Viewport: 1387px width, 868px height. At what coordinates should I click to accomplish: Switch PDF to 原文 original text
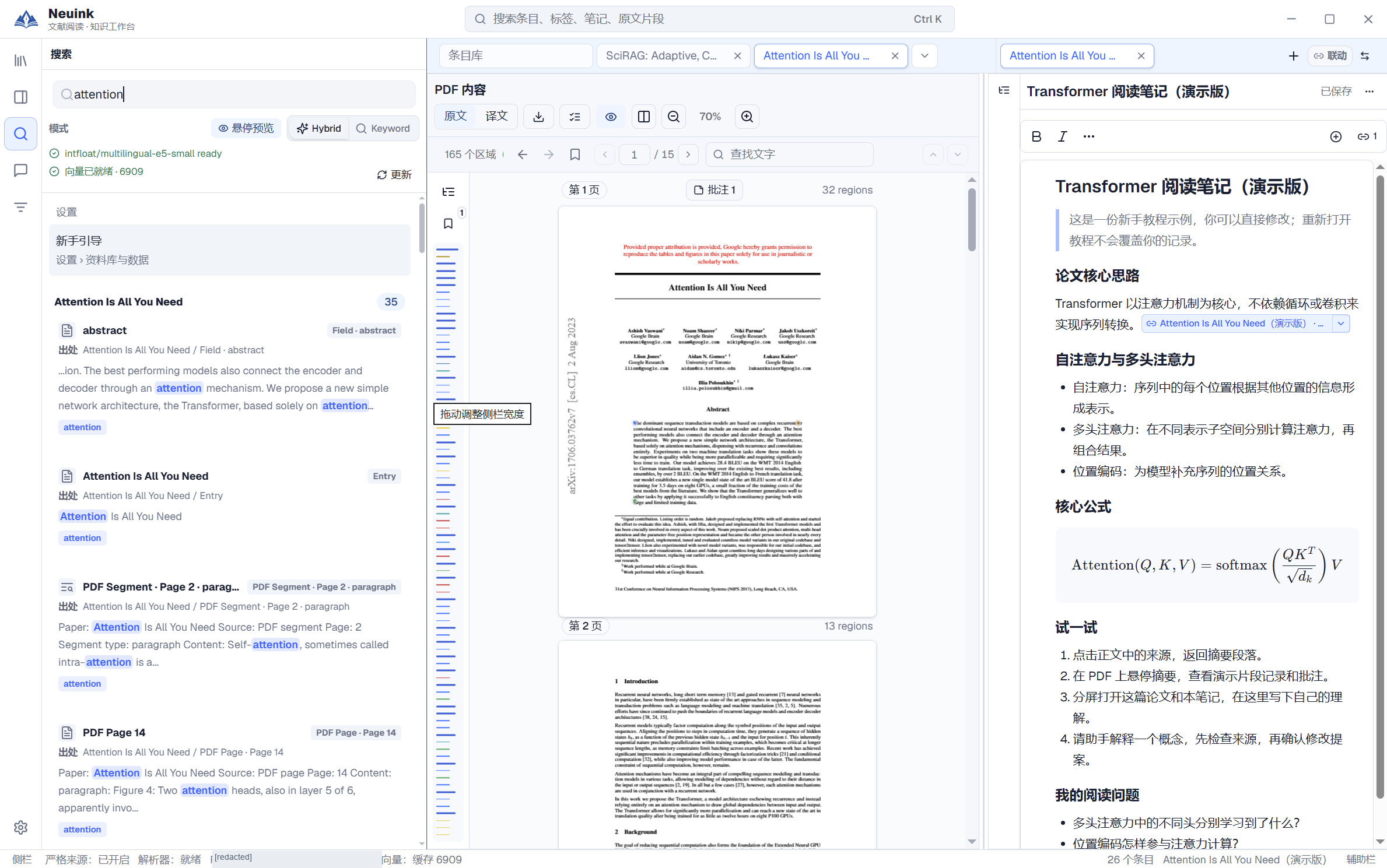click(x=455, y=117)
